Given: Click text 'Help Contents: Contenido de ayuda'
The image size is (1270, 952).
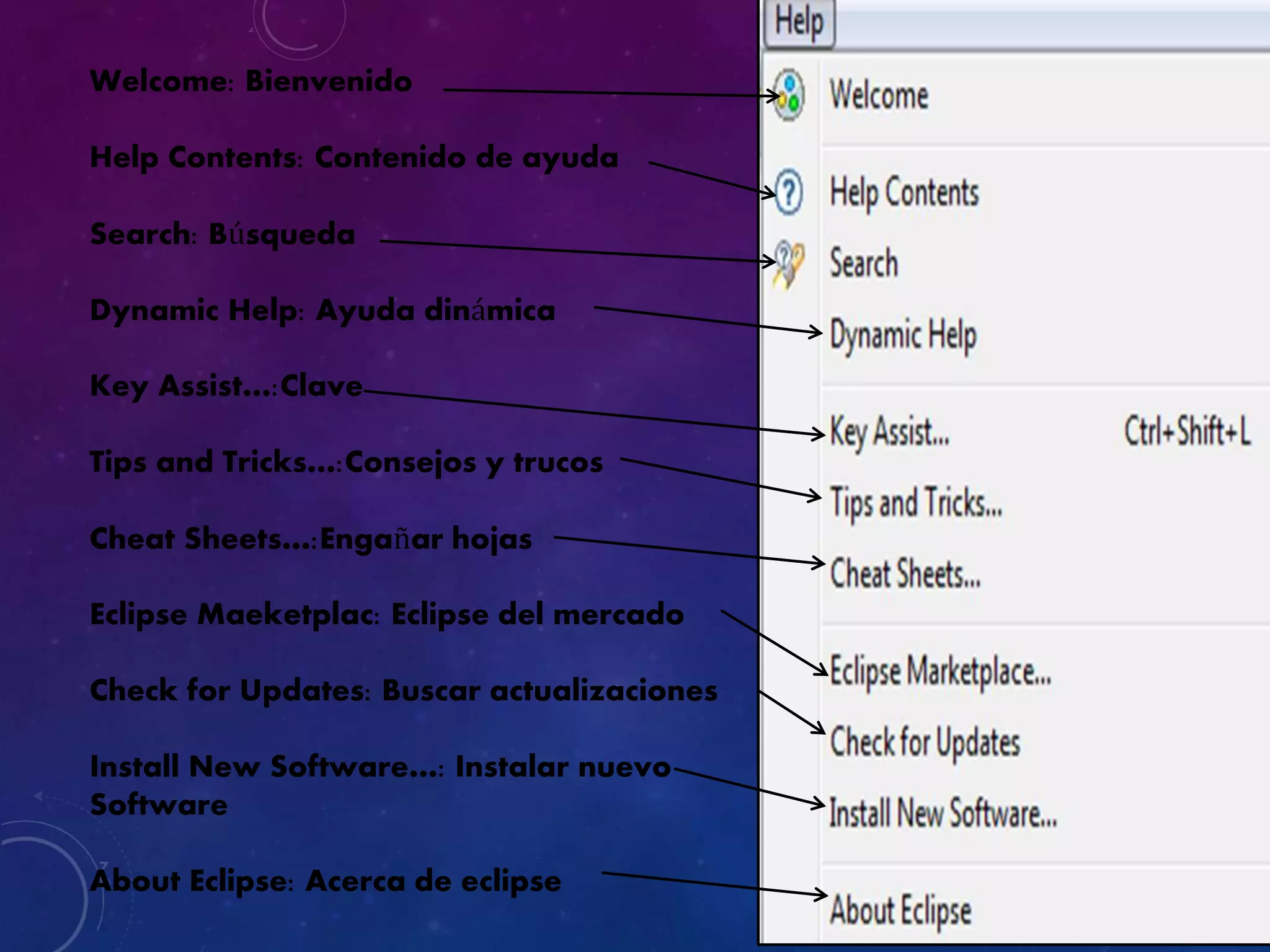Looking at the screenshot, I should [354, 158].
